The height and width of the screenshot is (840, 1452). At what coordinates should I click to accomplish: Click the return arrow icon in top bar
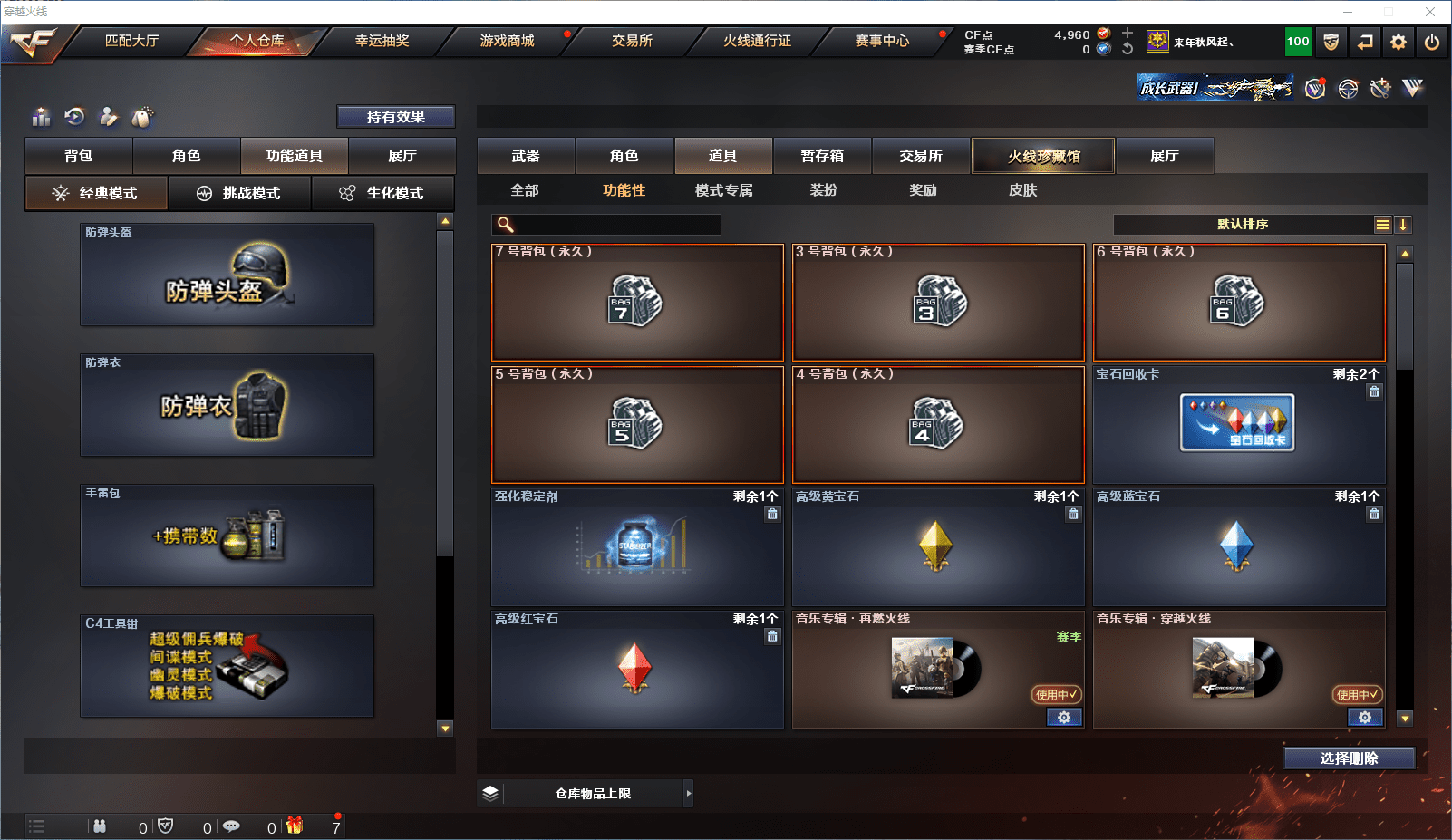(x=1365, y=42)
